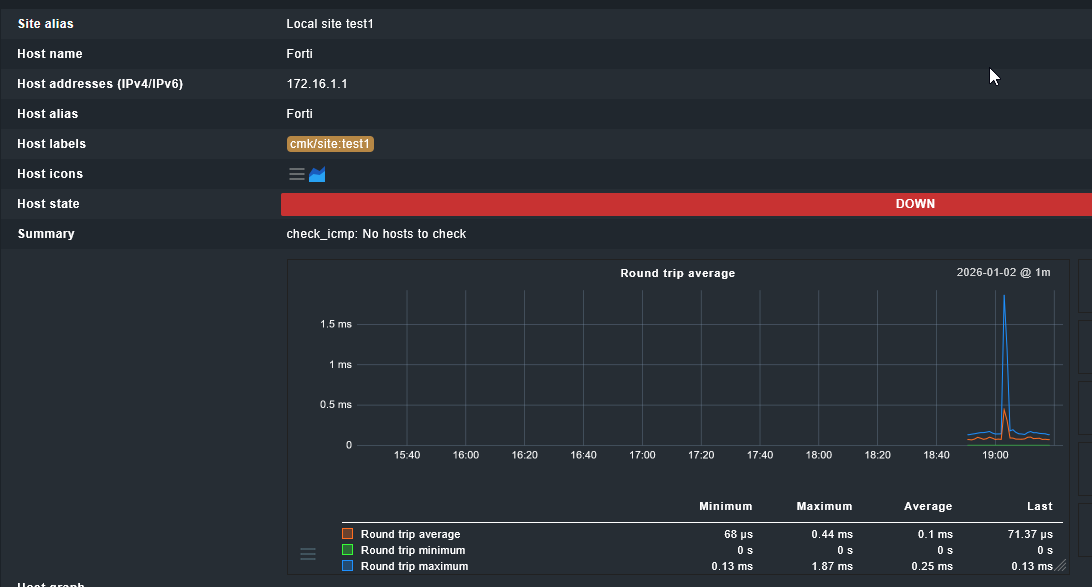The width and height of the screenshot is (1092, 587).
Task: Click the blue spike peak in graph
Action: [x=1003, y=296]
